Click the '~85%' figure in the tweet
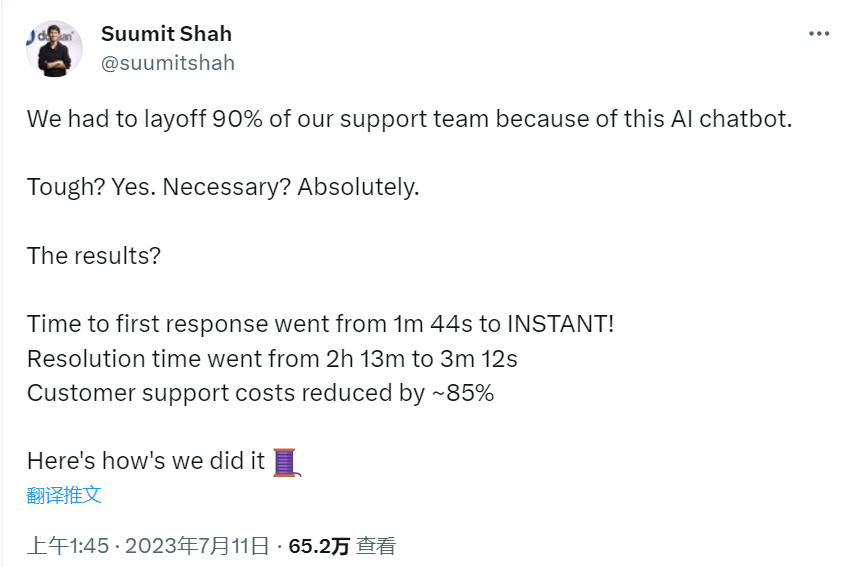Viewport: 855px width, 567px height. (x=462, y=392)
